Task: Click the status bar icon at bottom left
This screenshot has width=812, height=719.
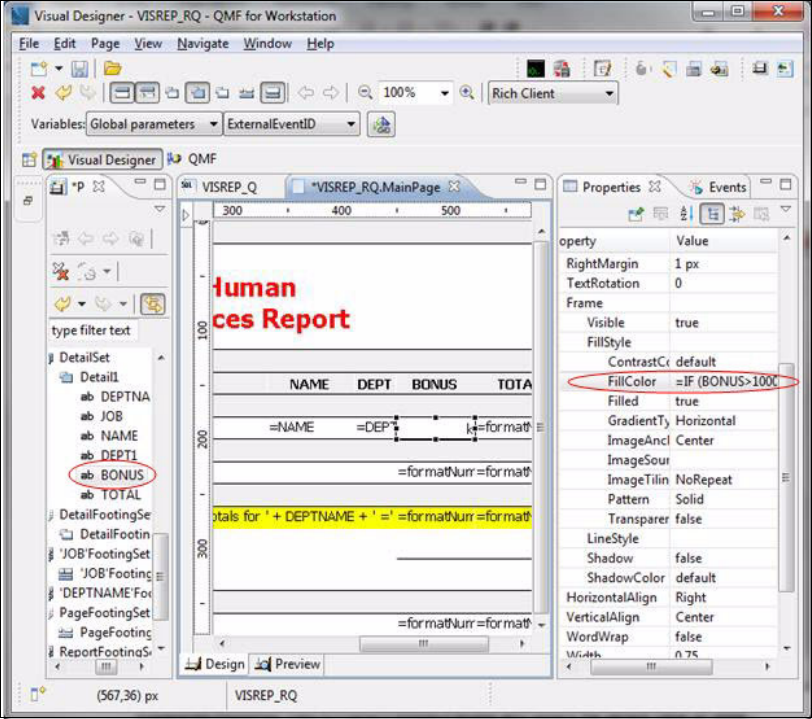Action: click(x=37, y=694)
